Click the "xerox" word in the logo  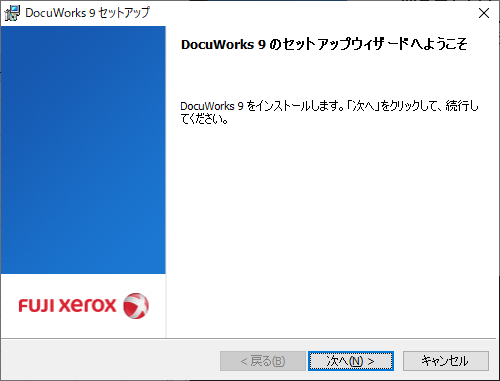88,306
